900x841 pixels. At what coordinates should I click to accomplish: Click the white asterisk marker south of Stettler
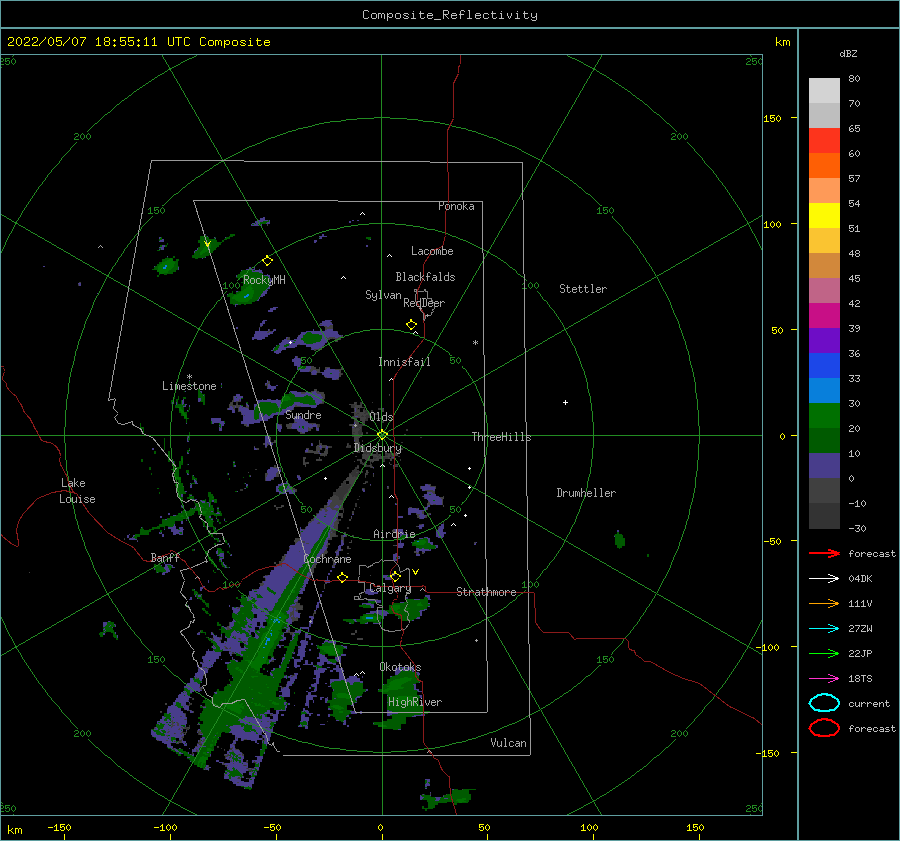click(x=475, y=343)
